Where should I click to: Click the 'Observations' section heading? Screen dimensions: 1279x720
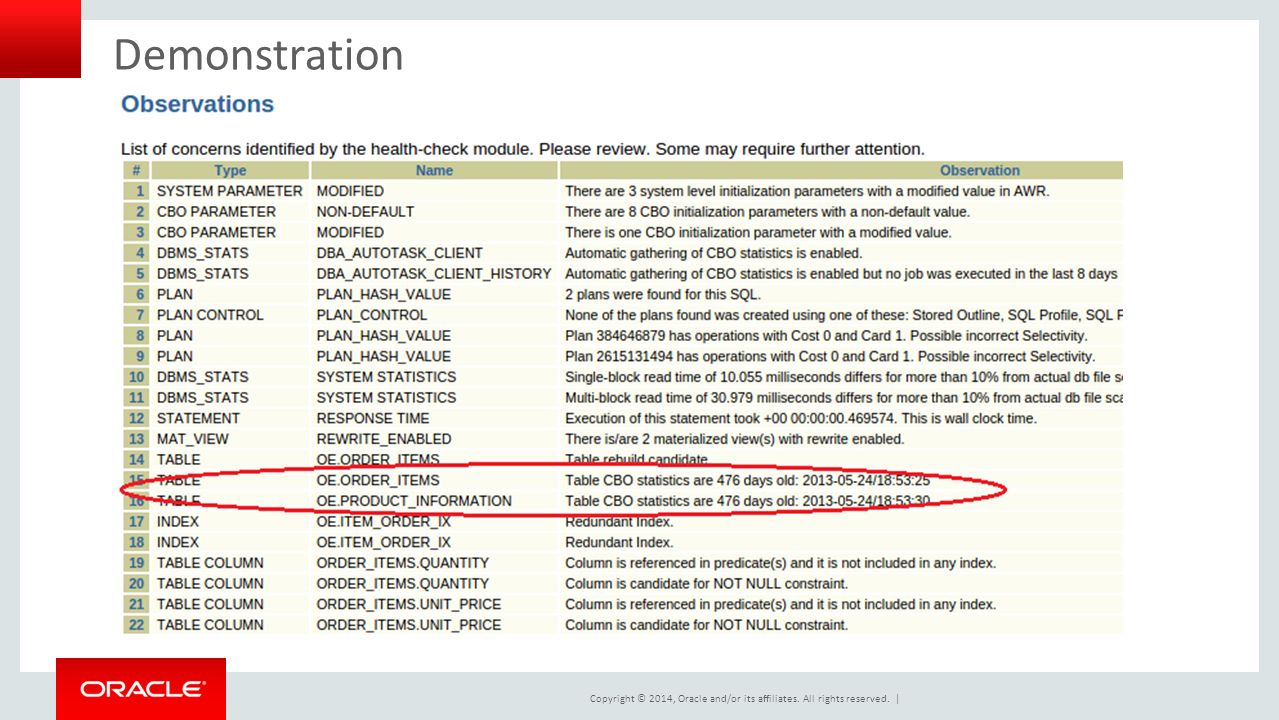(x=197, y=104)
